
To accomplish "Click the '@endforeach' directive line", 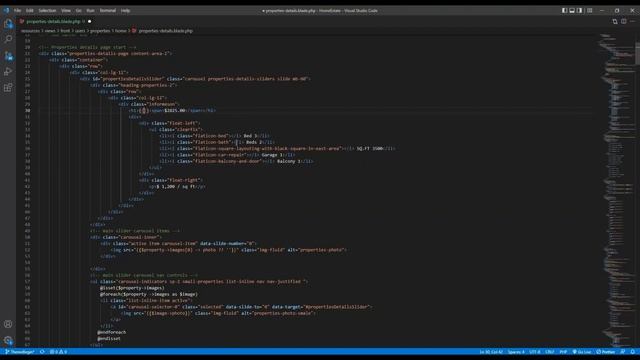I will tap(112, 332).
